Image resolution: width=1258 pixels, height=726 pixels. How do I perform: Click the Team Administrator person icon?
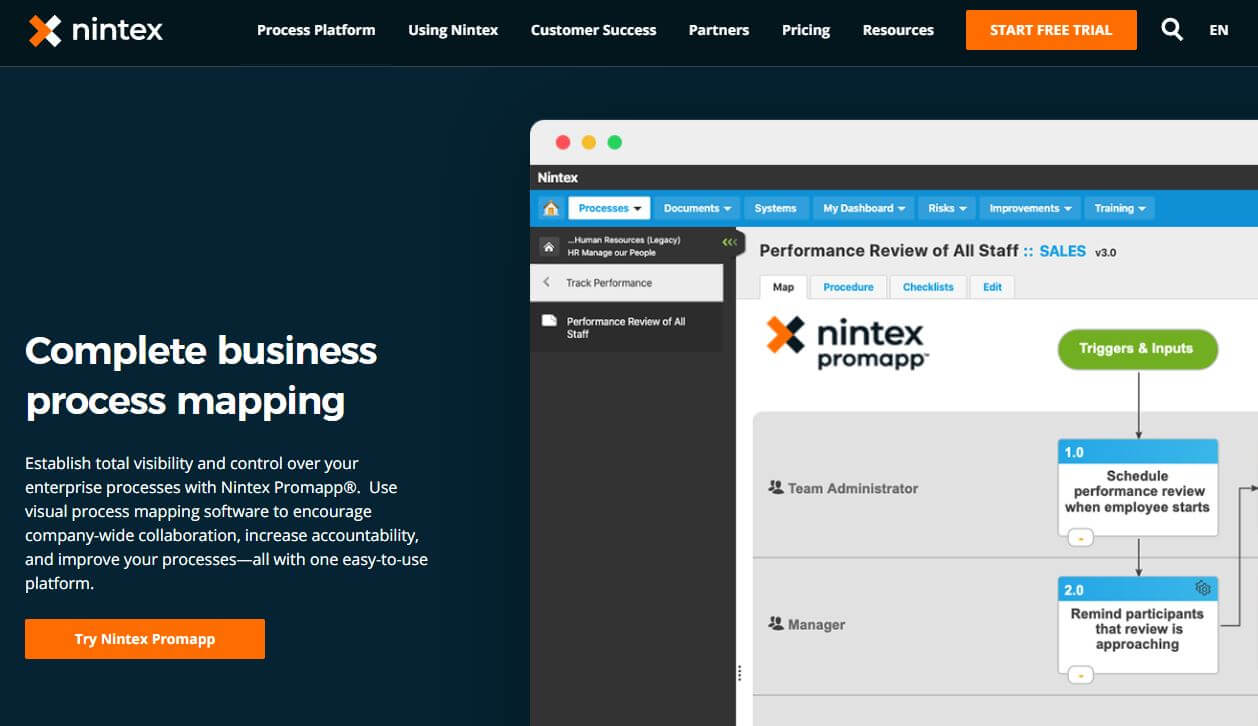(x=776, y=488)
